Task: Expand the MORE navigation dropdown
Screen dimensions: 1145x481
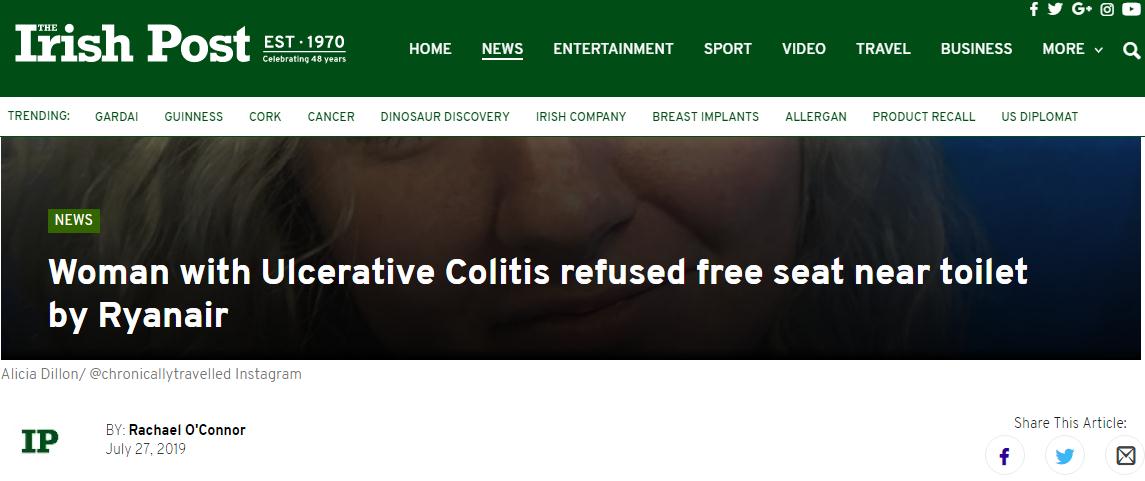Action: (1072, 49)
